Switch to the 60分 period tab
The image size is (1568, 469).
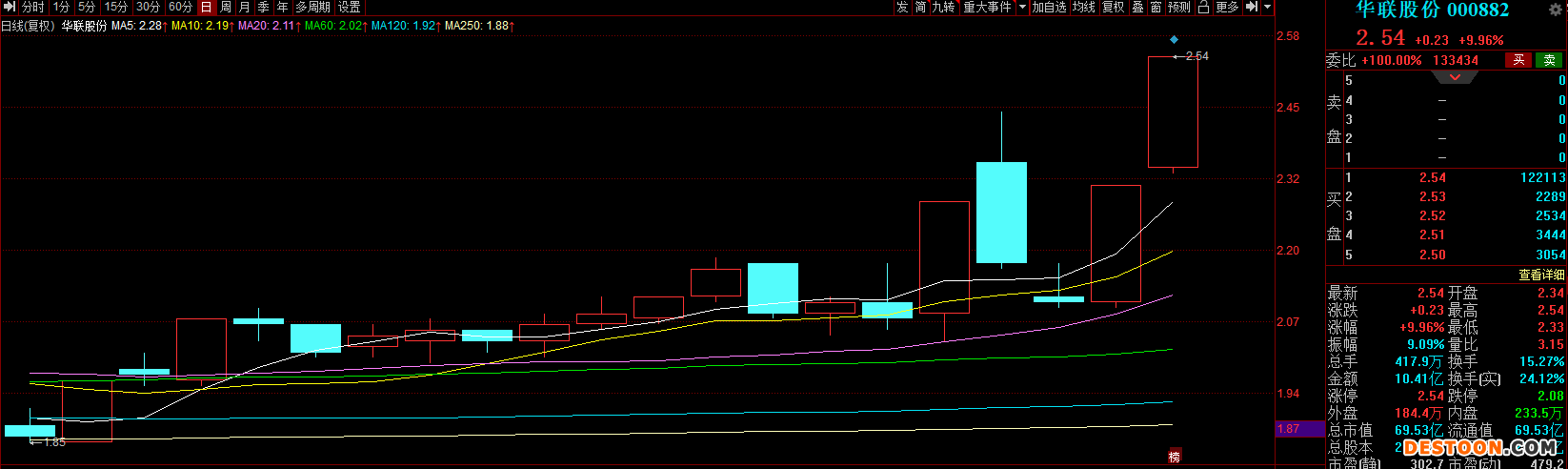click(x=180, y=7)
